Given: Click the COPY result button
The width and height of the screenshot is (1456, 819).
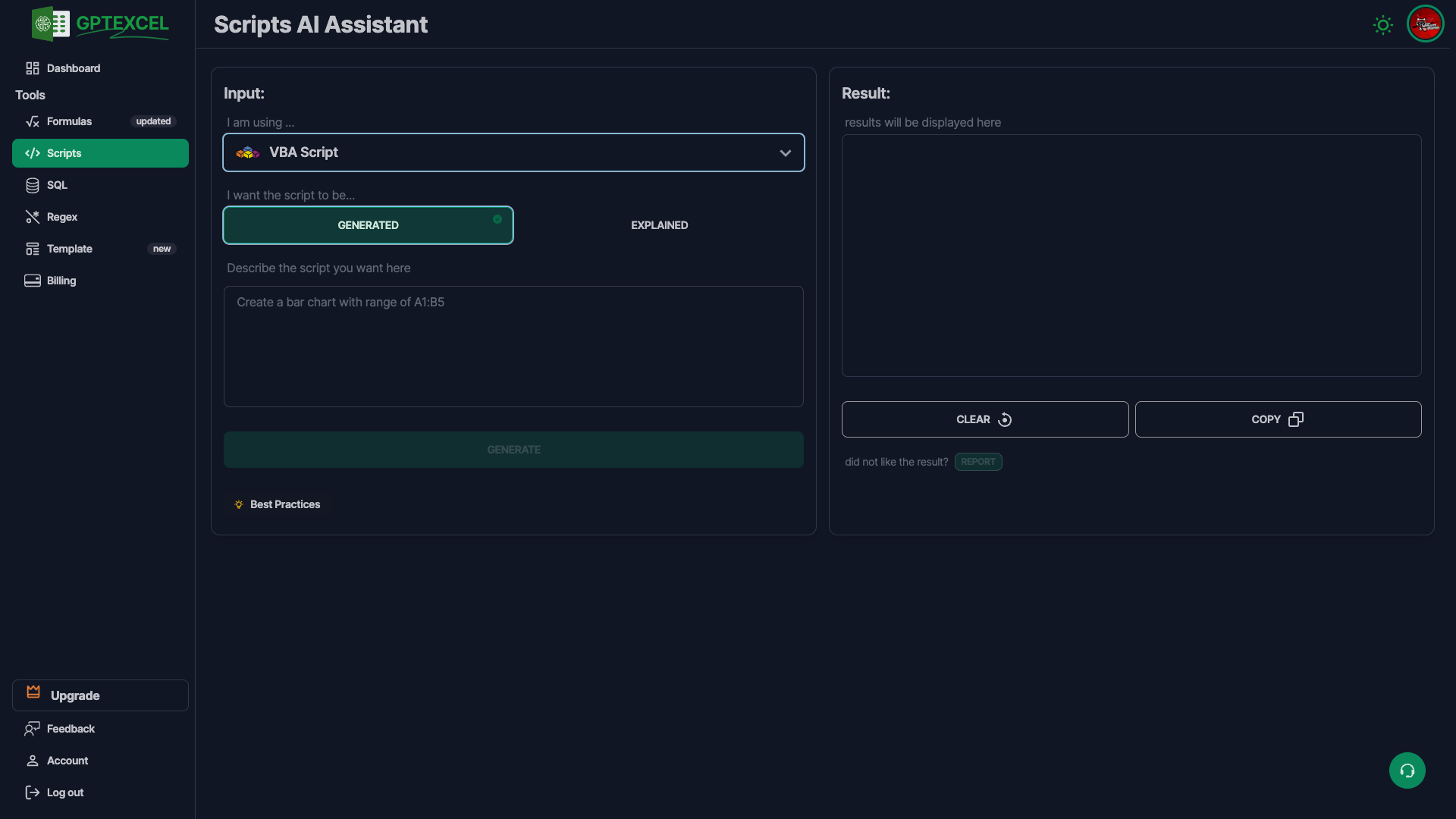Looking at the screenshot, I should [x=1277, y=419].
